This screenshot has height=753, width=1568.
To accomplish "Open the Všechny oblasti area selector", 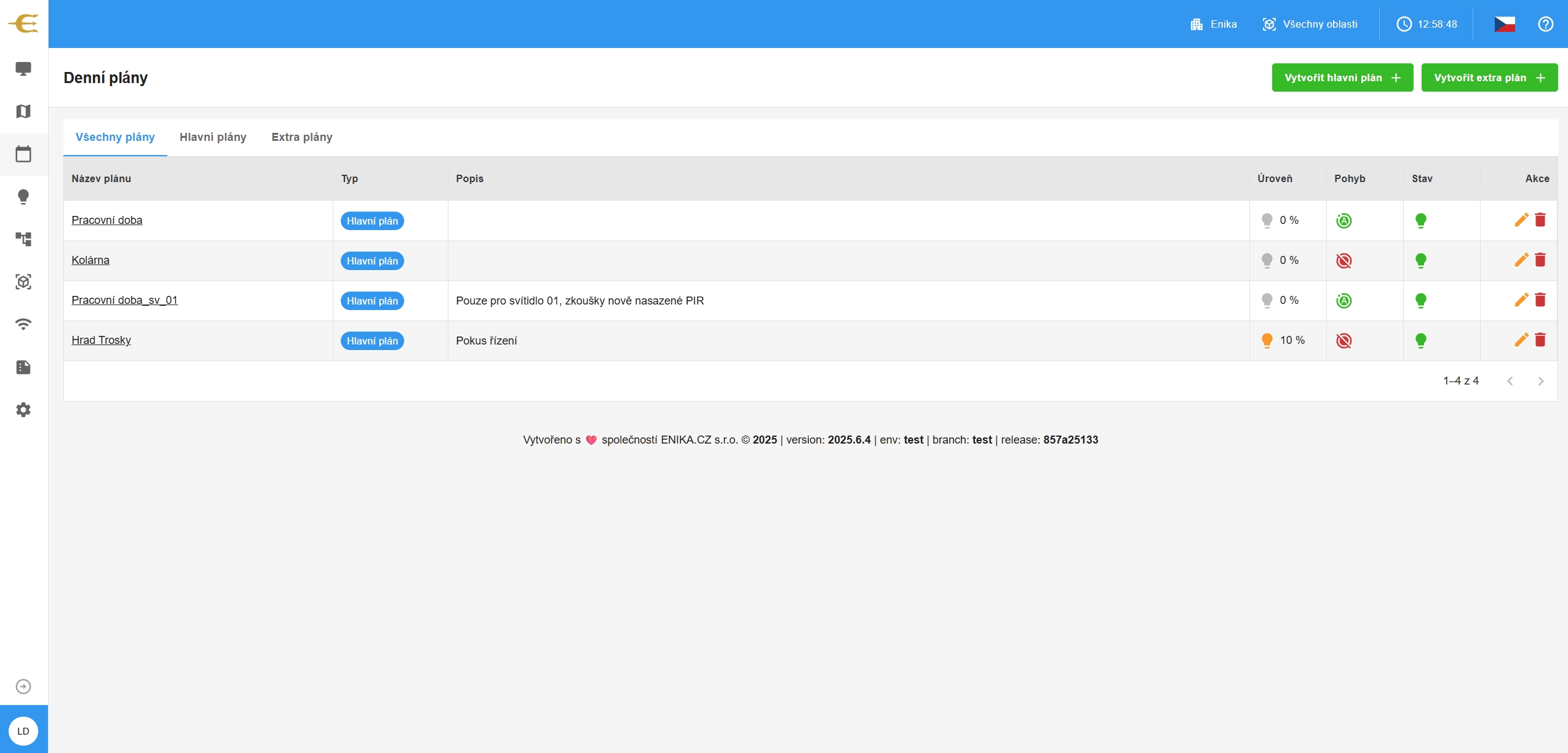I will [x=1310, y=24].
